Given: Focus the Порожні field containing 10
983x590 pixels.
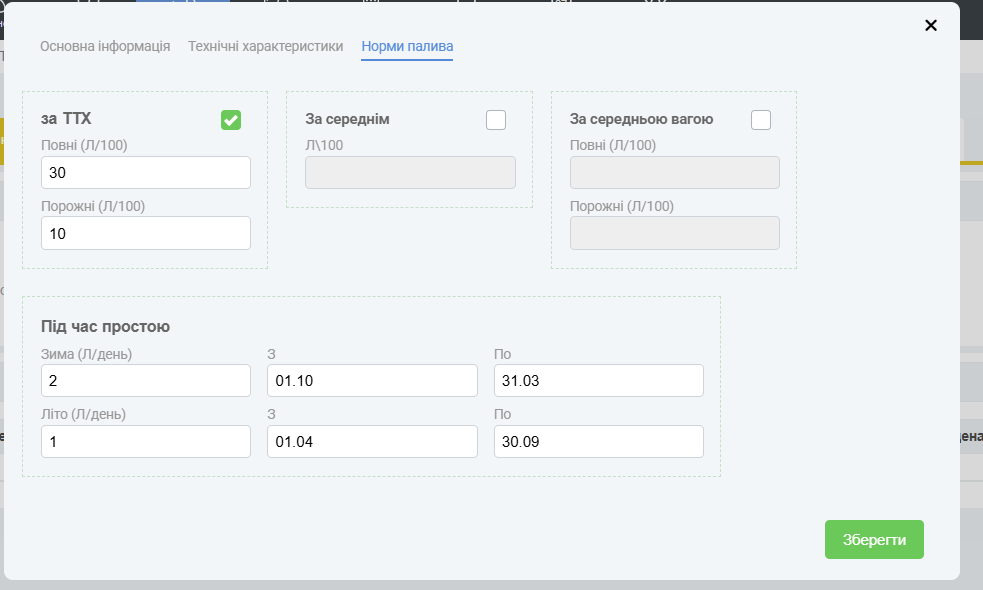Looking at the screenshot, I should 146,233.
